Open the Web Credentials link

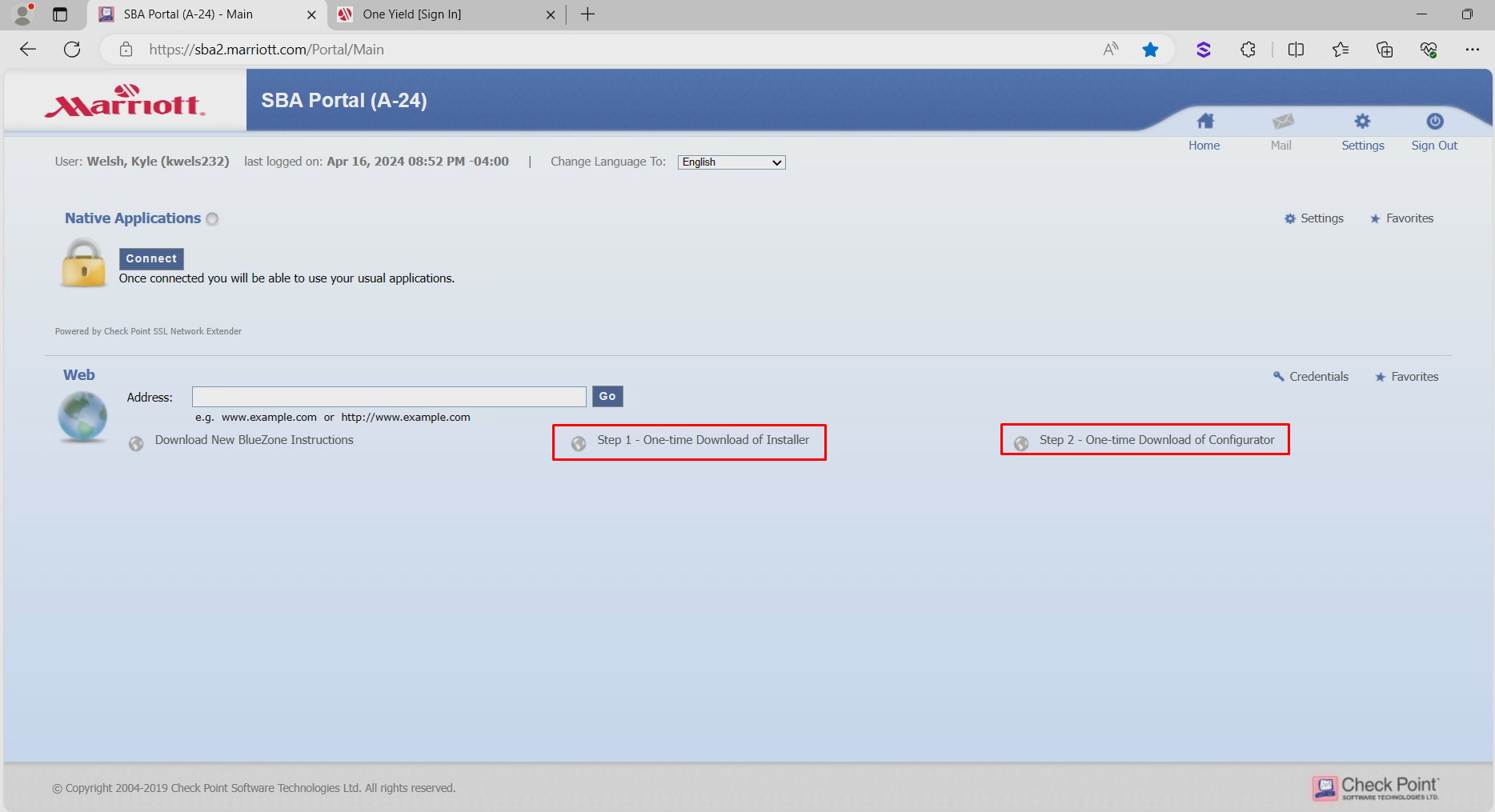point(1319,377)
